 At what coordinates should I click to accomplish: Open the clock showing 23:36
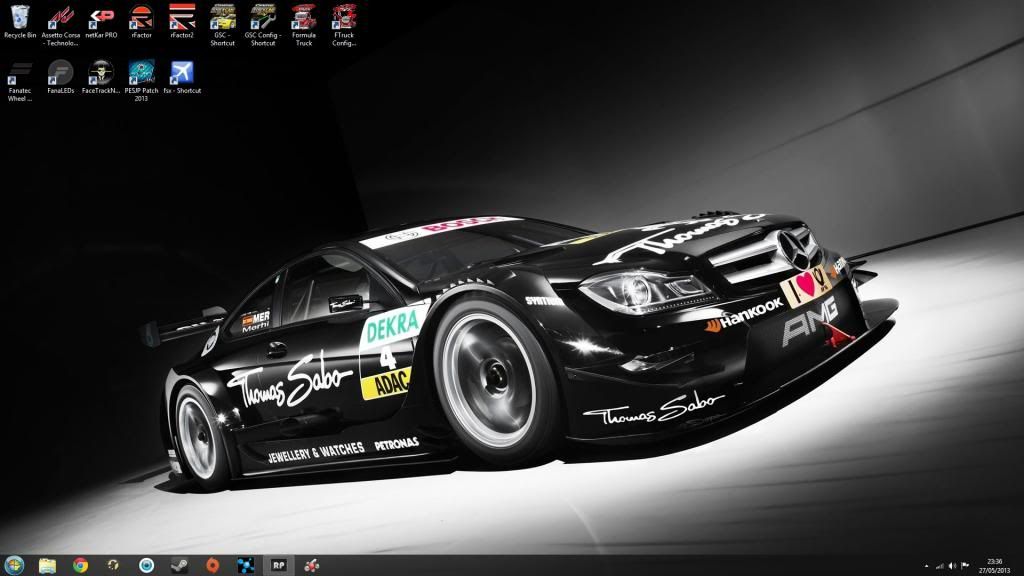click(x=995, y=566)
